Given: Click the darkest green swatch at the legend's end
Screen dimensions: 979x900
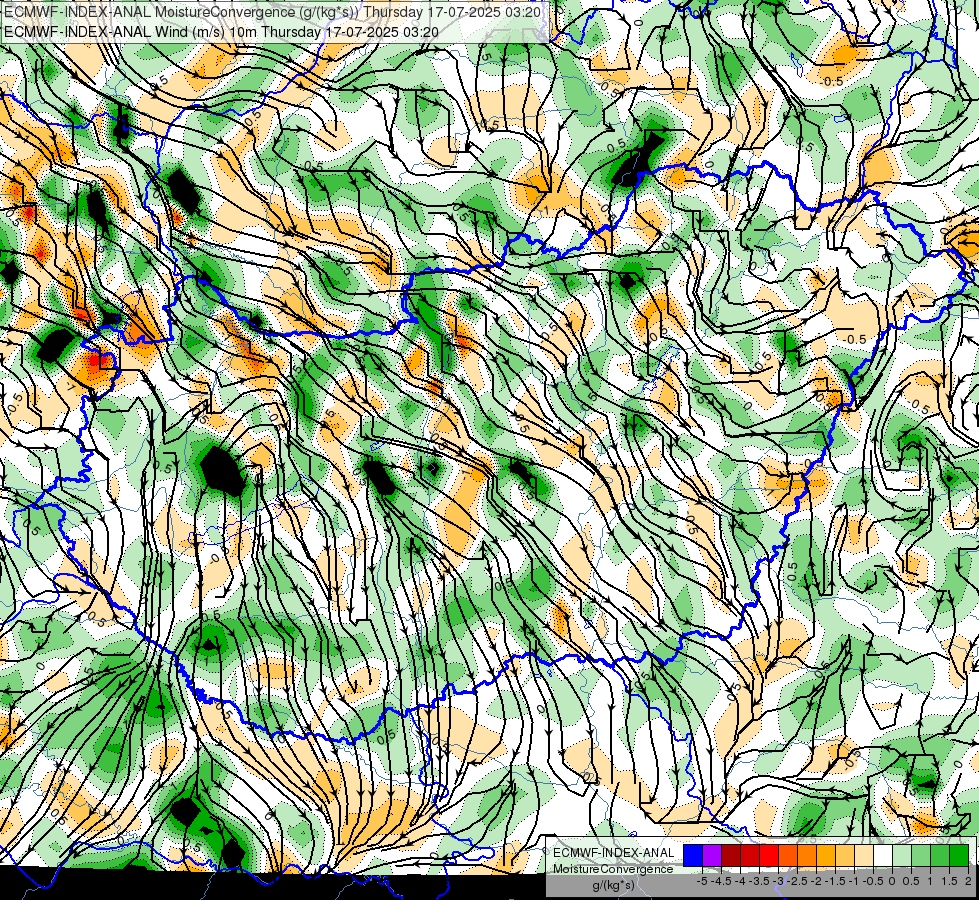Looking at the screenshot, I should tap(959, 856).
